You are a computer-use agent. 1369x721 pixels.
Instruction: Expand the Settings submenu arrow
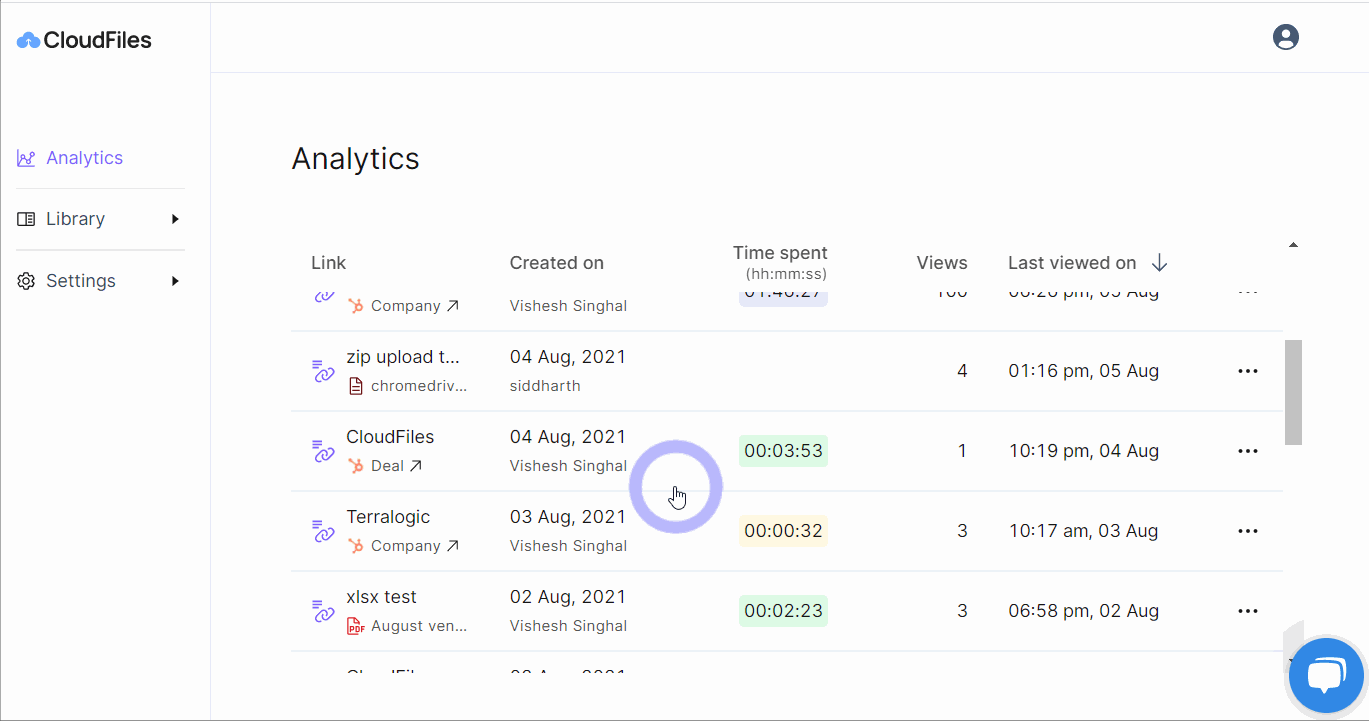pyautogui.click(x=175, y=281)
